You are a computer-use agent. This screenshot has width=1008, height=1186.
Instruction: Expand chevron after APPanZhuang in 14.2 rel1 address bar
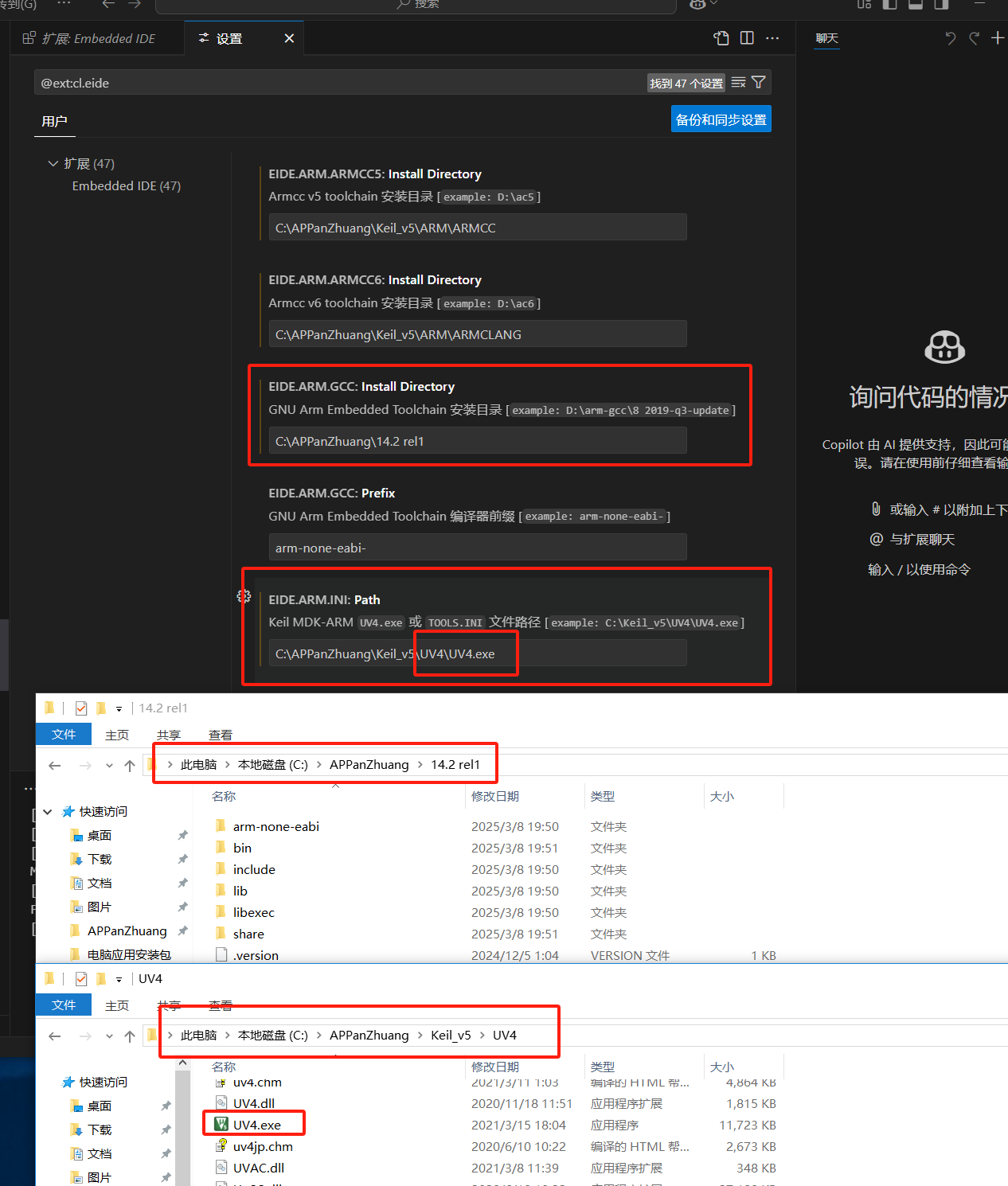click(420, 765)
